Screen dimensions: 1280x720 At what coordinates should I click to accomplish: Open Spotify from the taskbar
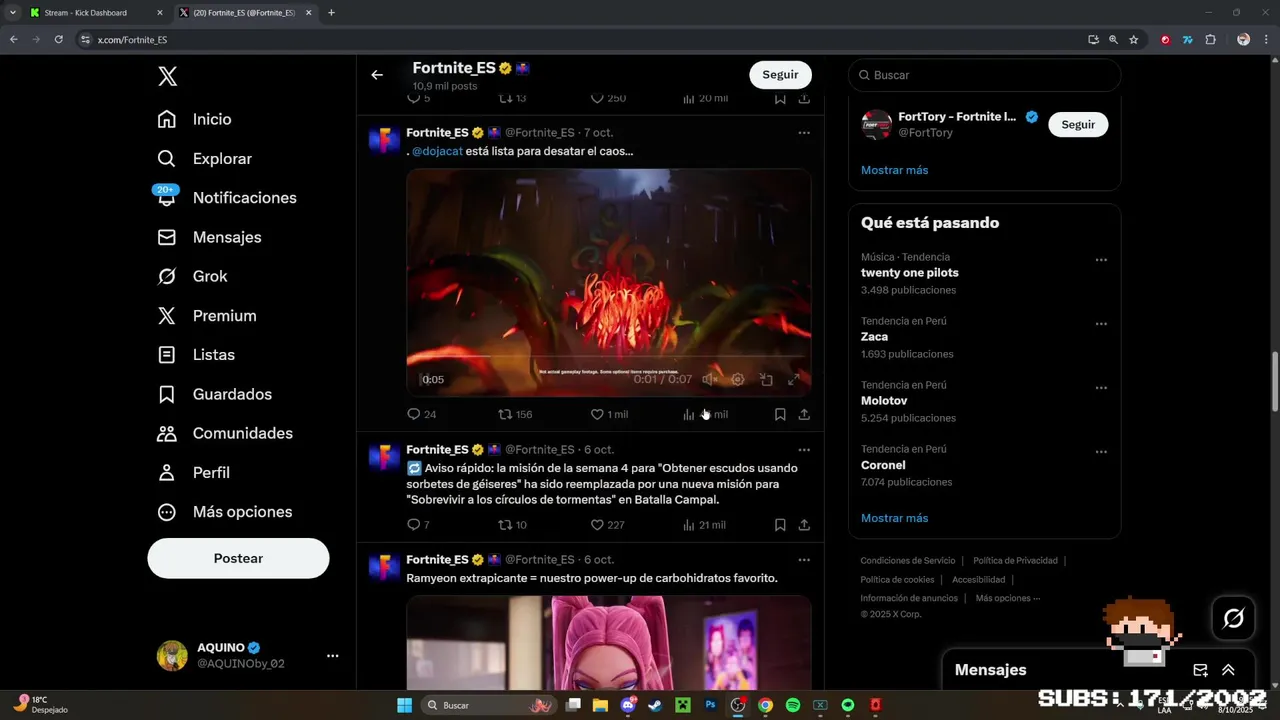click(x=793, y=705)
